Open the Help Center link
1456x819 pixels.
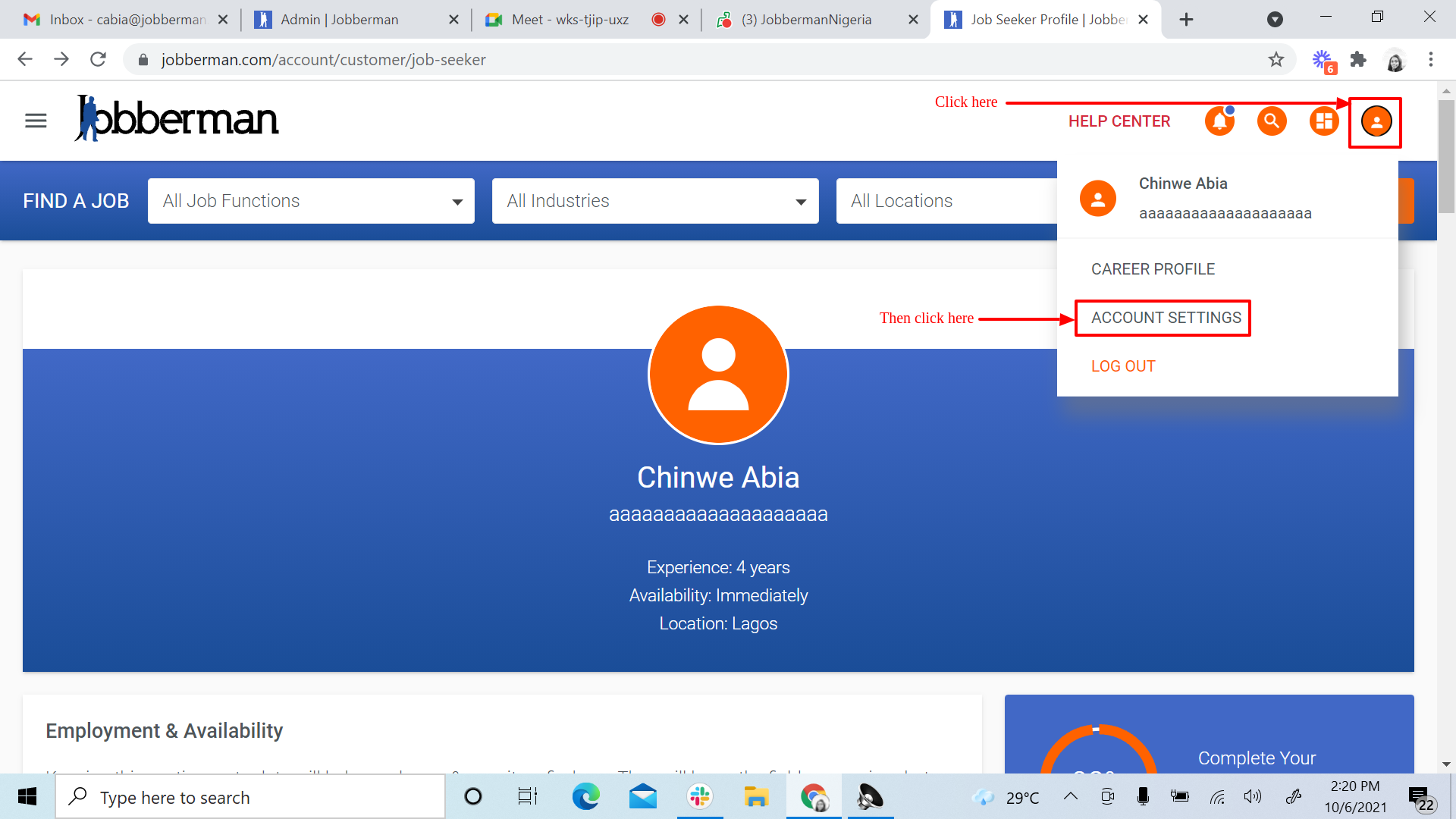(1119, 121)
